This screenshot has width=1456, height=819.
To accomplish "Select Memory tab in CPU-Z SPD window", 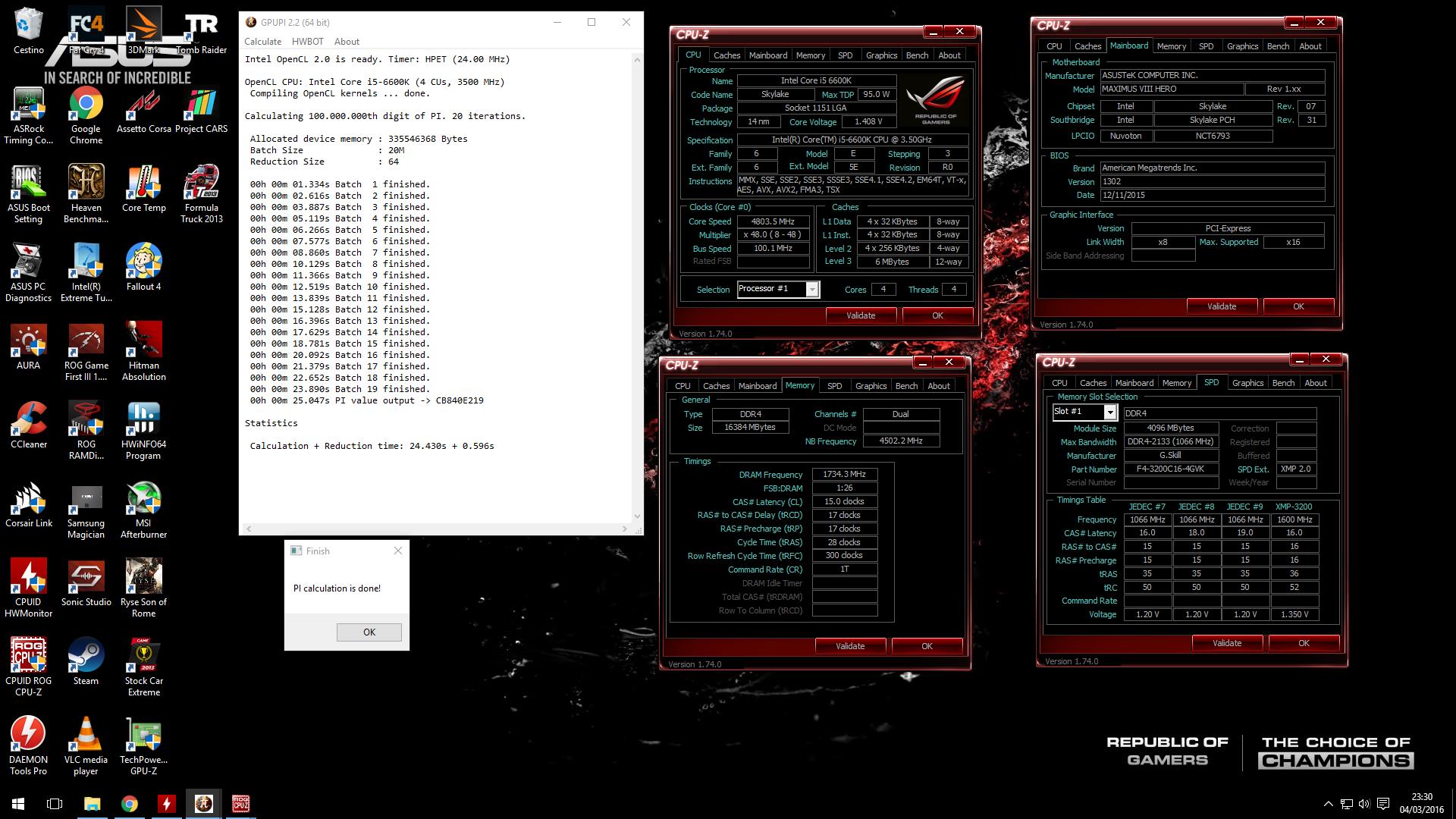I will point(1177,383).
